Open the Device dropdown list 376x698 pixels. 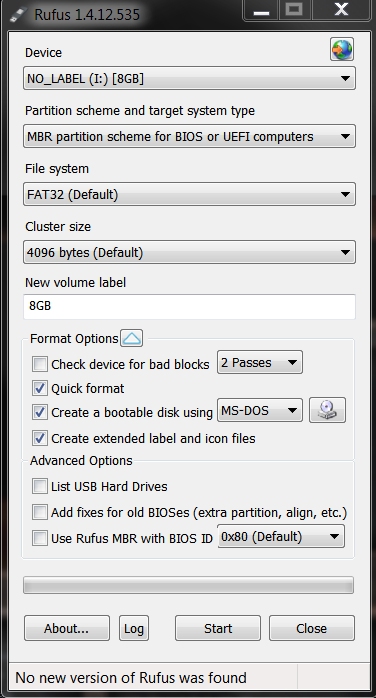click(189, 78)
